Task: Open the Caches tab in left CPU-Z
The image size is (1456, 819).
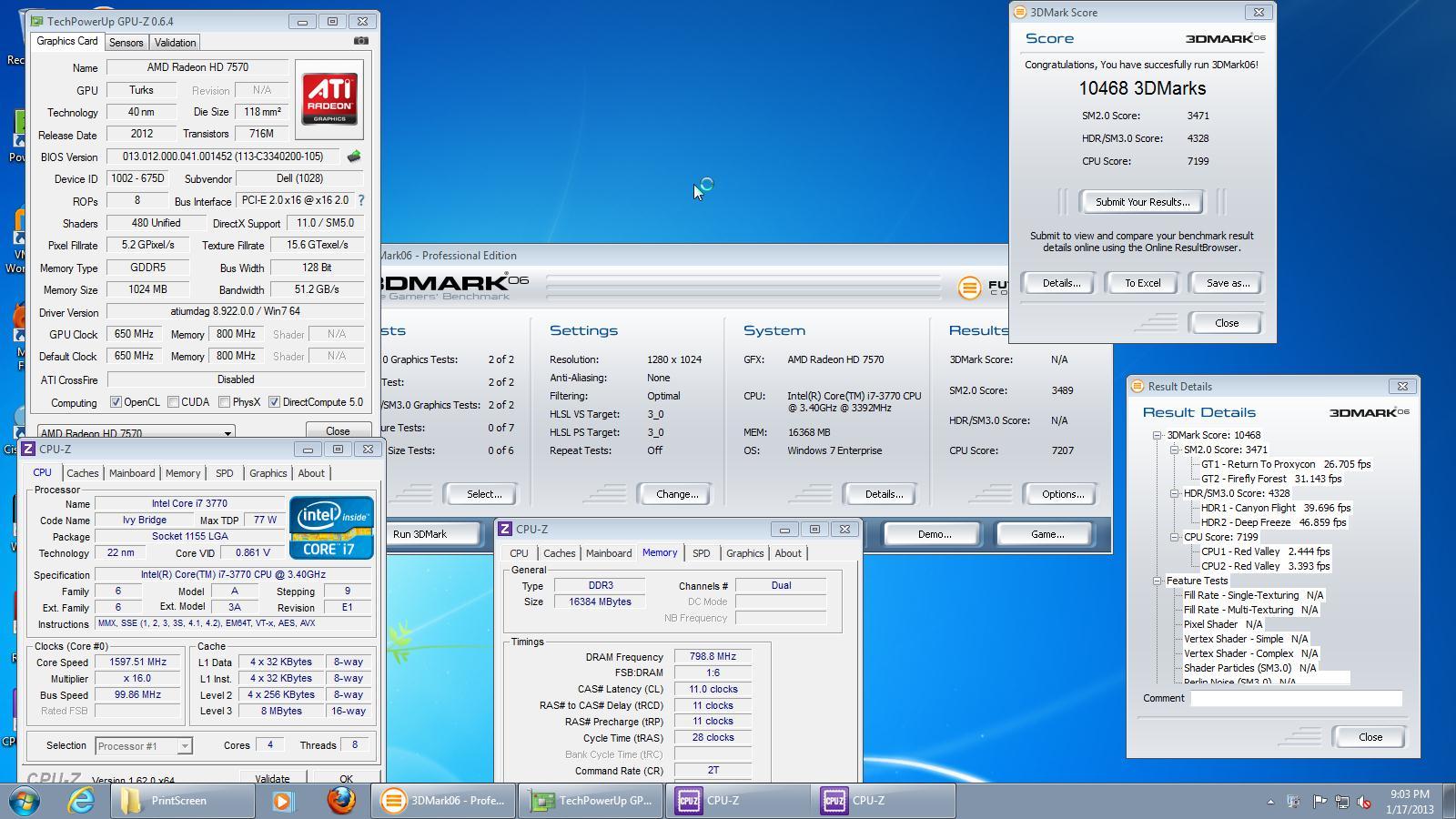Action: click(82, 473)
